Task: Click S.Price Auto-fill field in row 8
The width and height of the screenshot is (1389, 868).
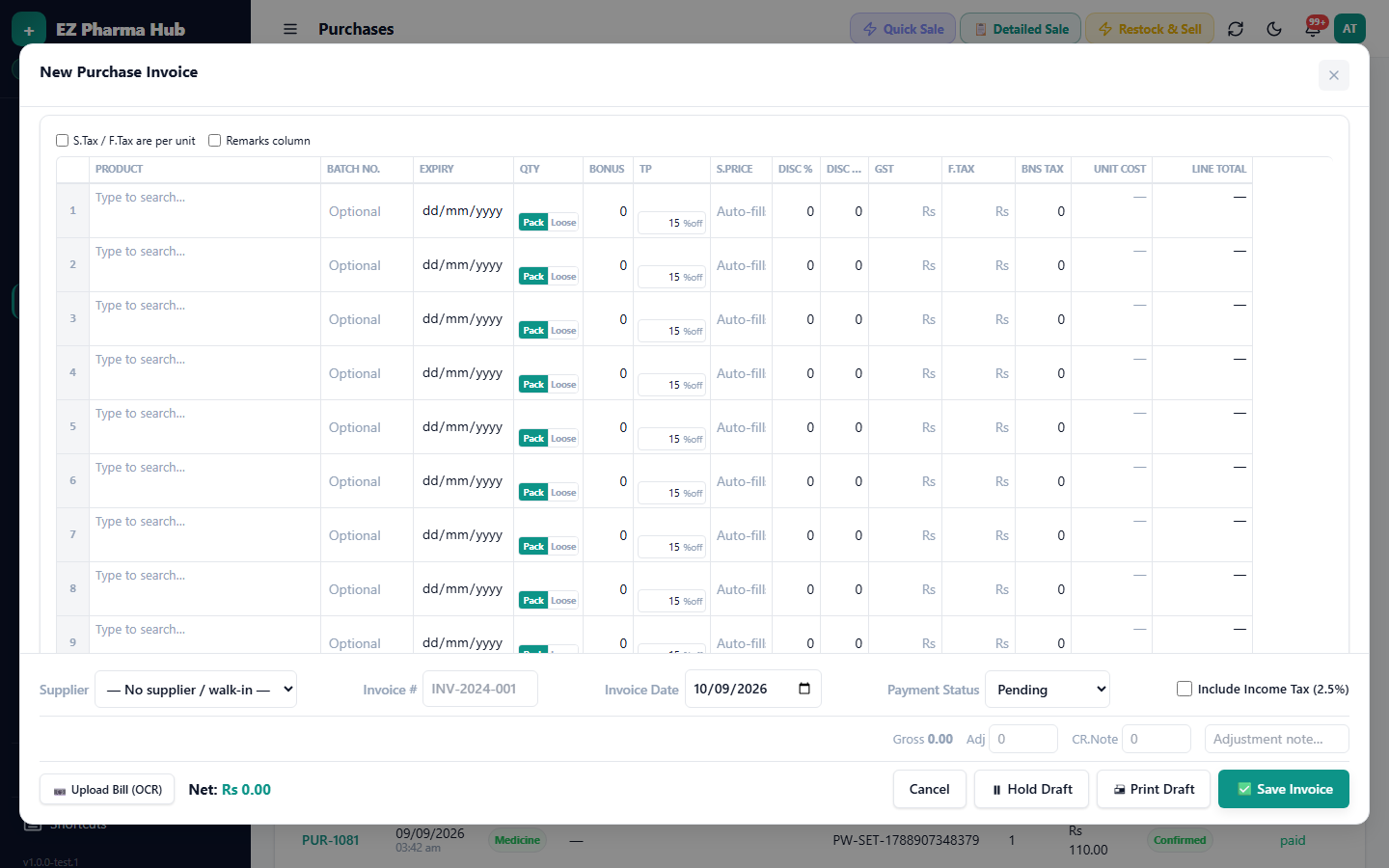Action: pyautogui.click(x=741, y=589)
